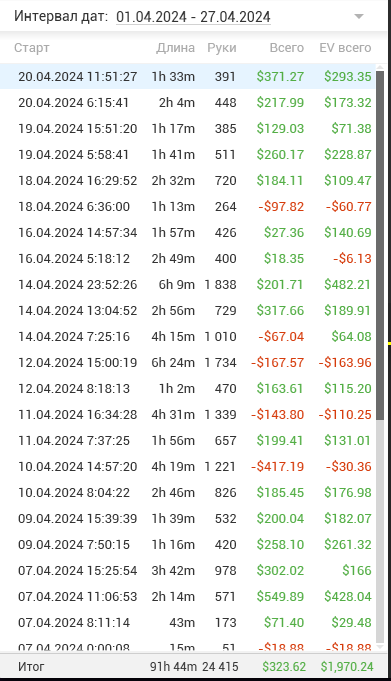This screenshot has height=681, width=391.
Task: Sort by the Всего column header
Action: click(287, 48)
